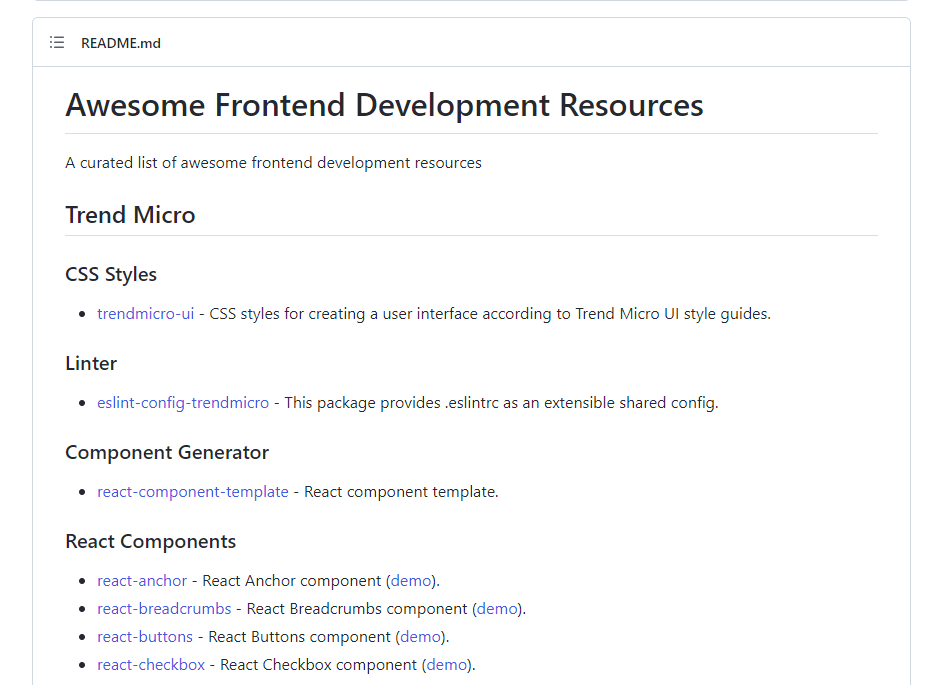The height and width of the screenshot is (685, 927).
Task: Open the demo link for React Buttons
Action: pos(420,637)
